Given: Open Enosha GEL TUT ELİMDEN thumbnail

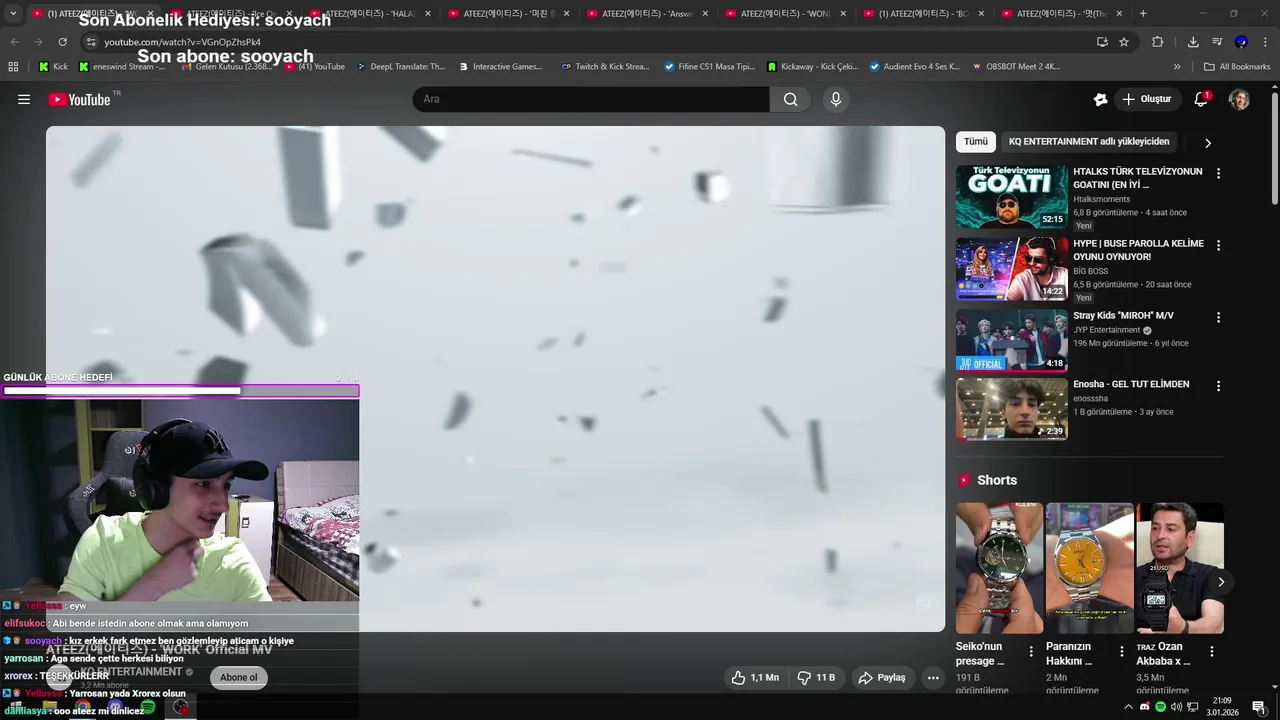Looking at the screenshot, I should (1011, 409).
